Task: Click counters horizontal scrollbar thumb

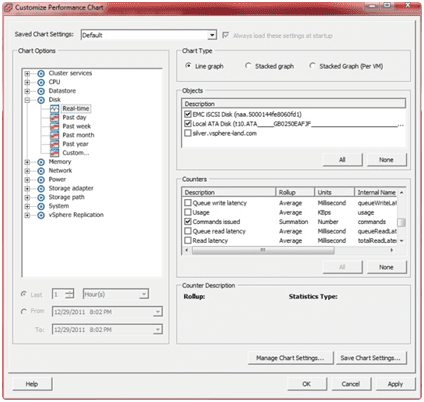Action: [263, 250]
